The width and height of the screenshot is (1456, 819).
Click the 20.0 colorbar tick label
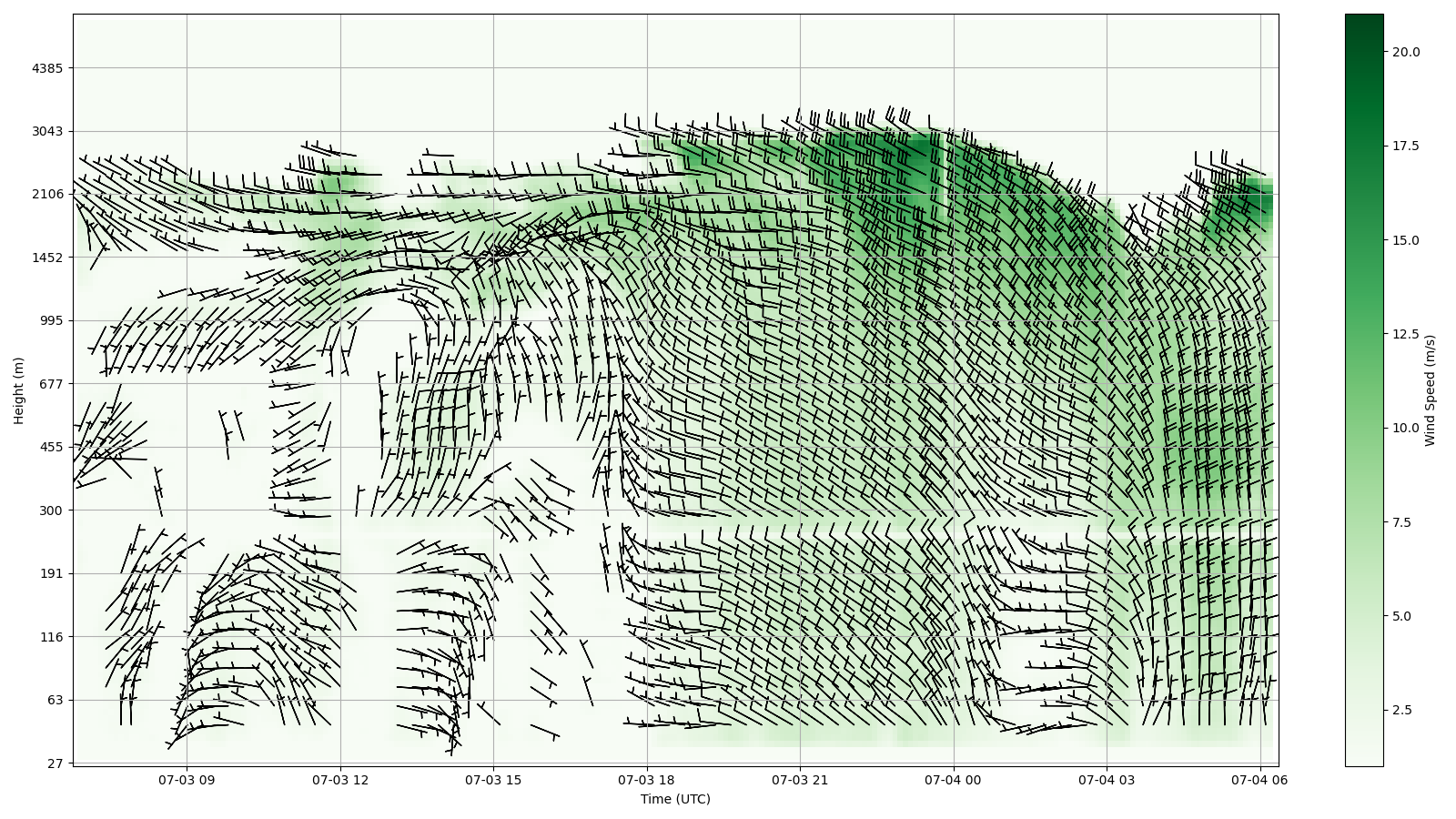coord(1405,52)
